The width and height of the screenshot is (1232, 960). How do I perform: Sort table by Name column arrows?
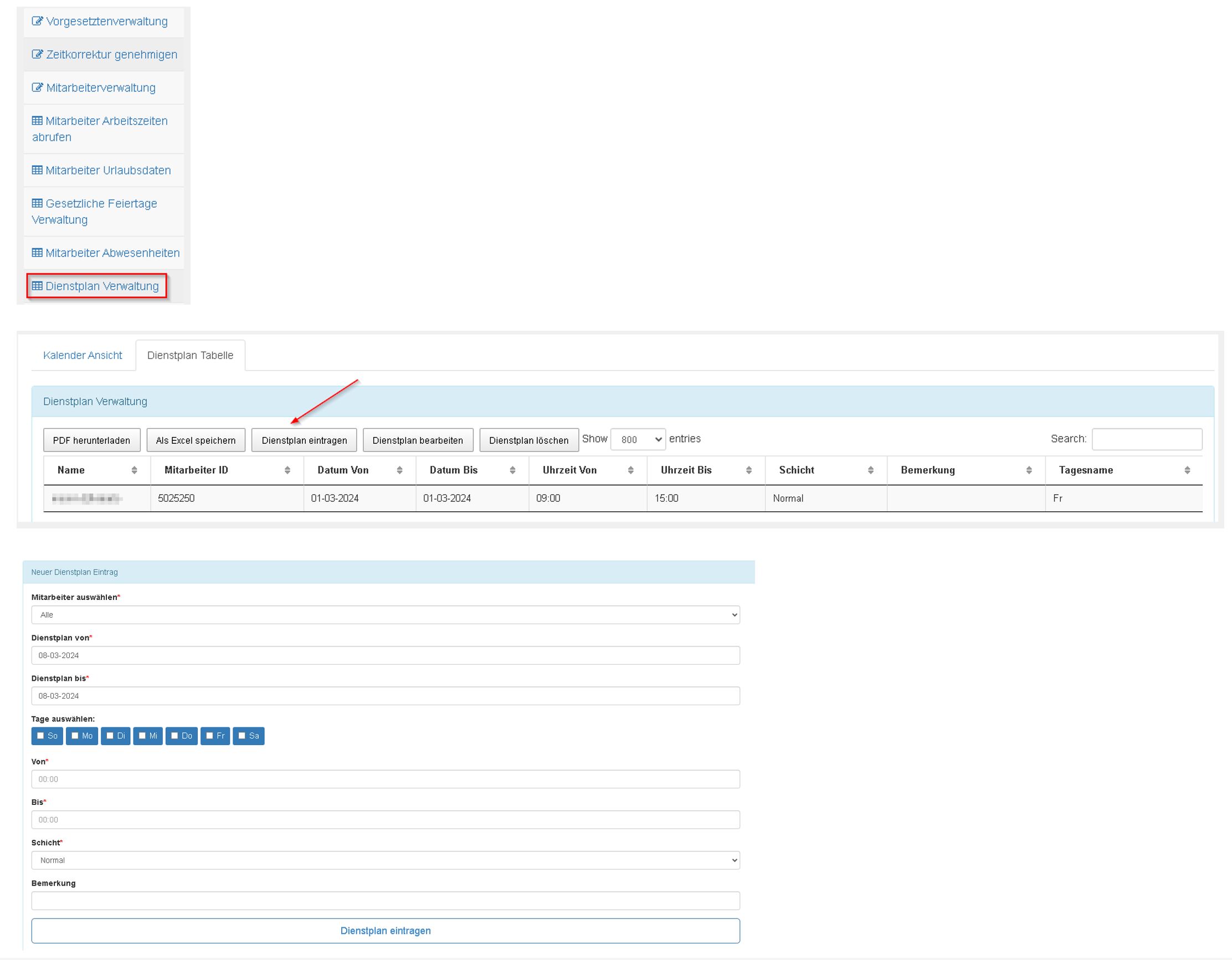[x=134, y=470]
